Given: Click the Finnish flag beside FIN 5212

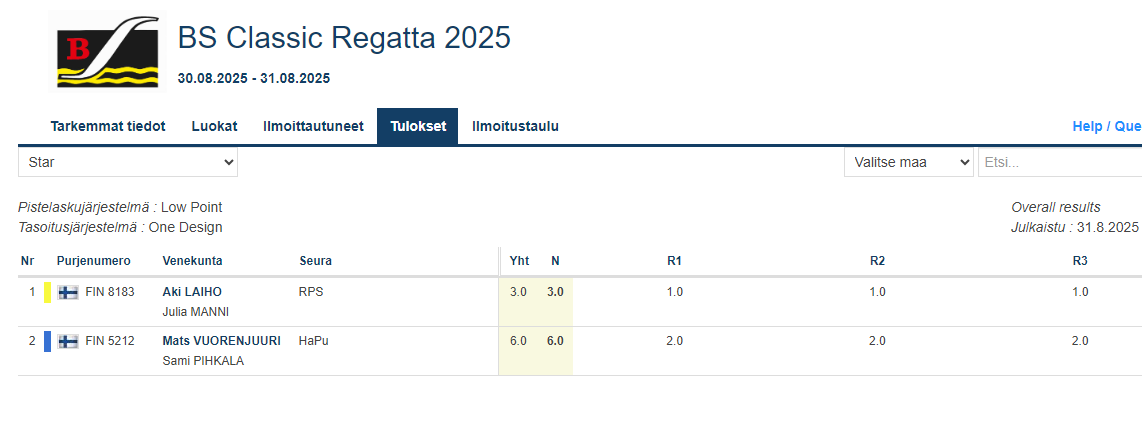Looking at the screenshot, I should point(68,341).
